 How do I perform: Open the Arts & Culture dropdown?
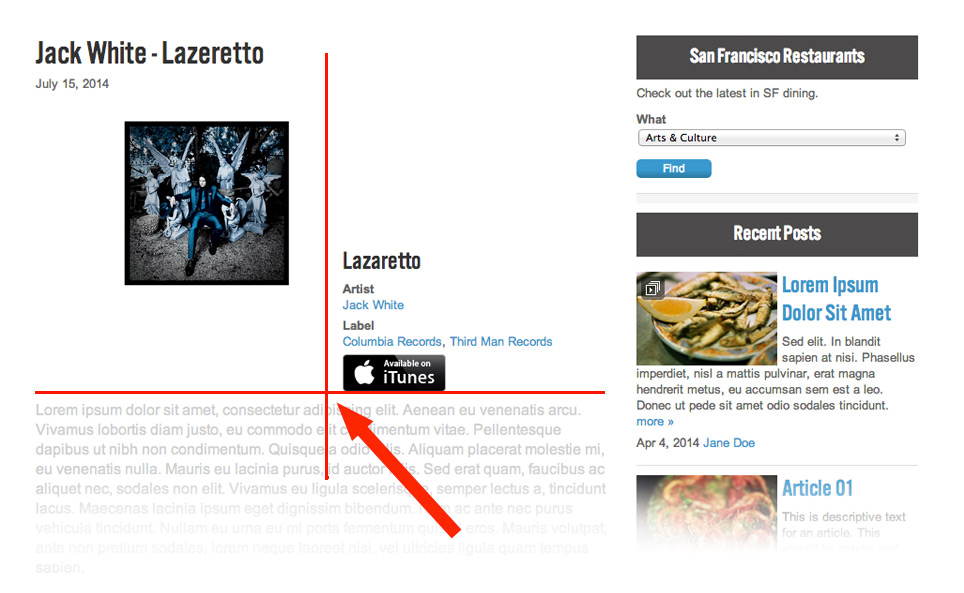(x=772, y=138)
